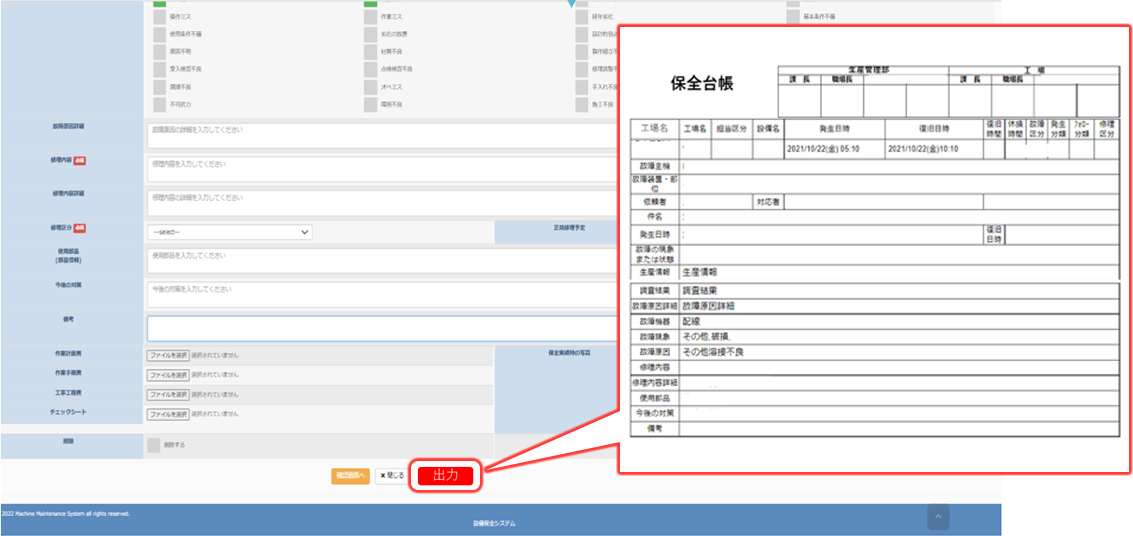Check the 操作ミス checkbox

pos(160,17)
